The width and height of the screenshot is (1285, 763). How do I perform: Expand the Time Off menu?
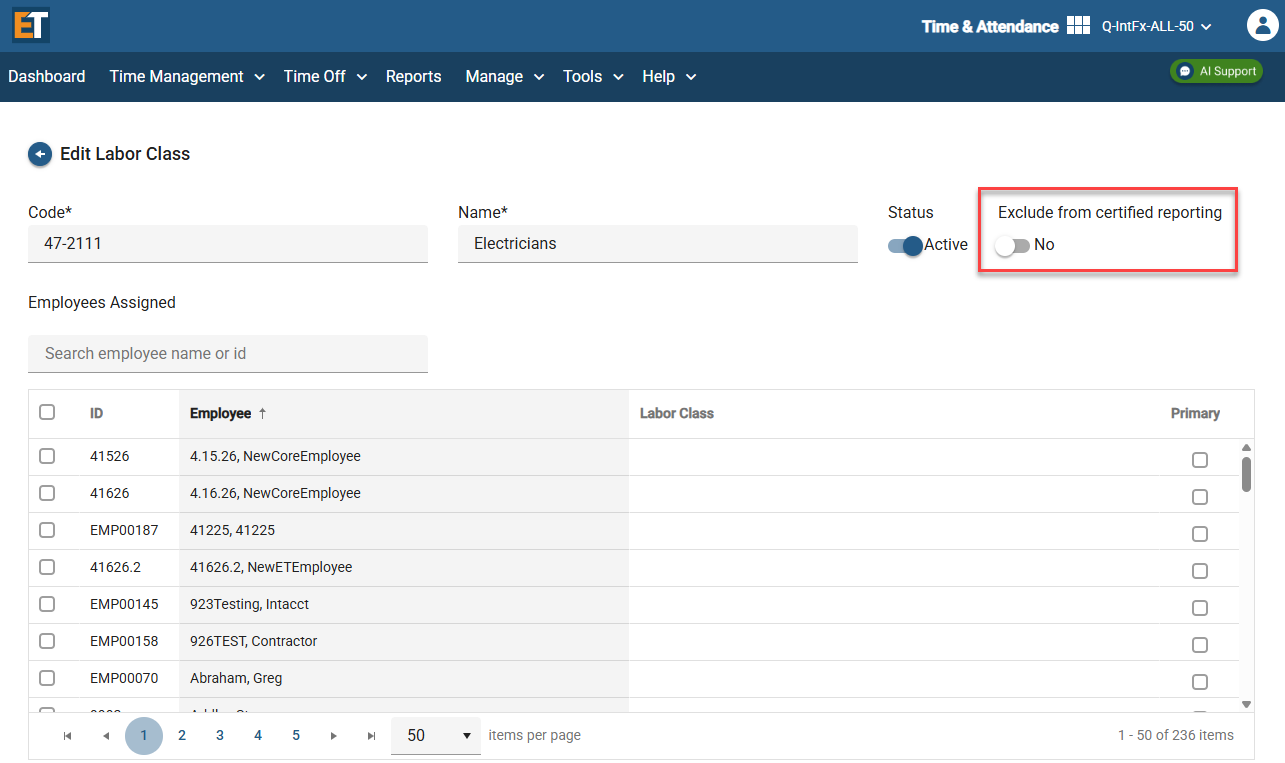click(x=326, y=76)
